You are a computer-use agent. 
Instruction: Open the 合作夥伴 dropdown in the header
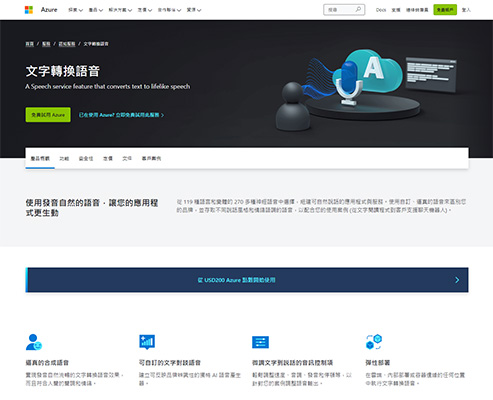169,10
